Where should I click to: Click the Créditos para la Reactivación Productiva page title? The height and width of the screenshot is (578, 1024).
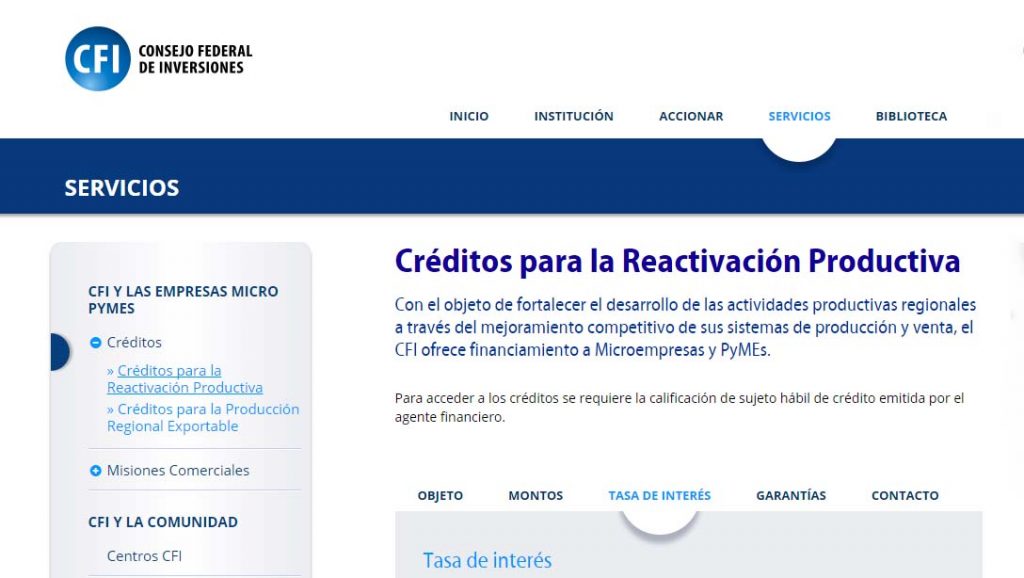677,261
